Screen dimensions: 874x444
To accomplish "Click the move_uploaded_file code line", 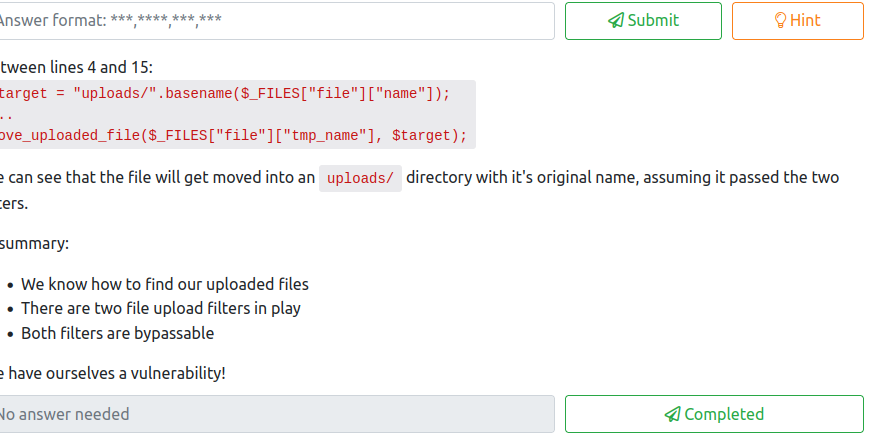I will click(232, 135).
